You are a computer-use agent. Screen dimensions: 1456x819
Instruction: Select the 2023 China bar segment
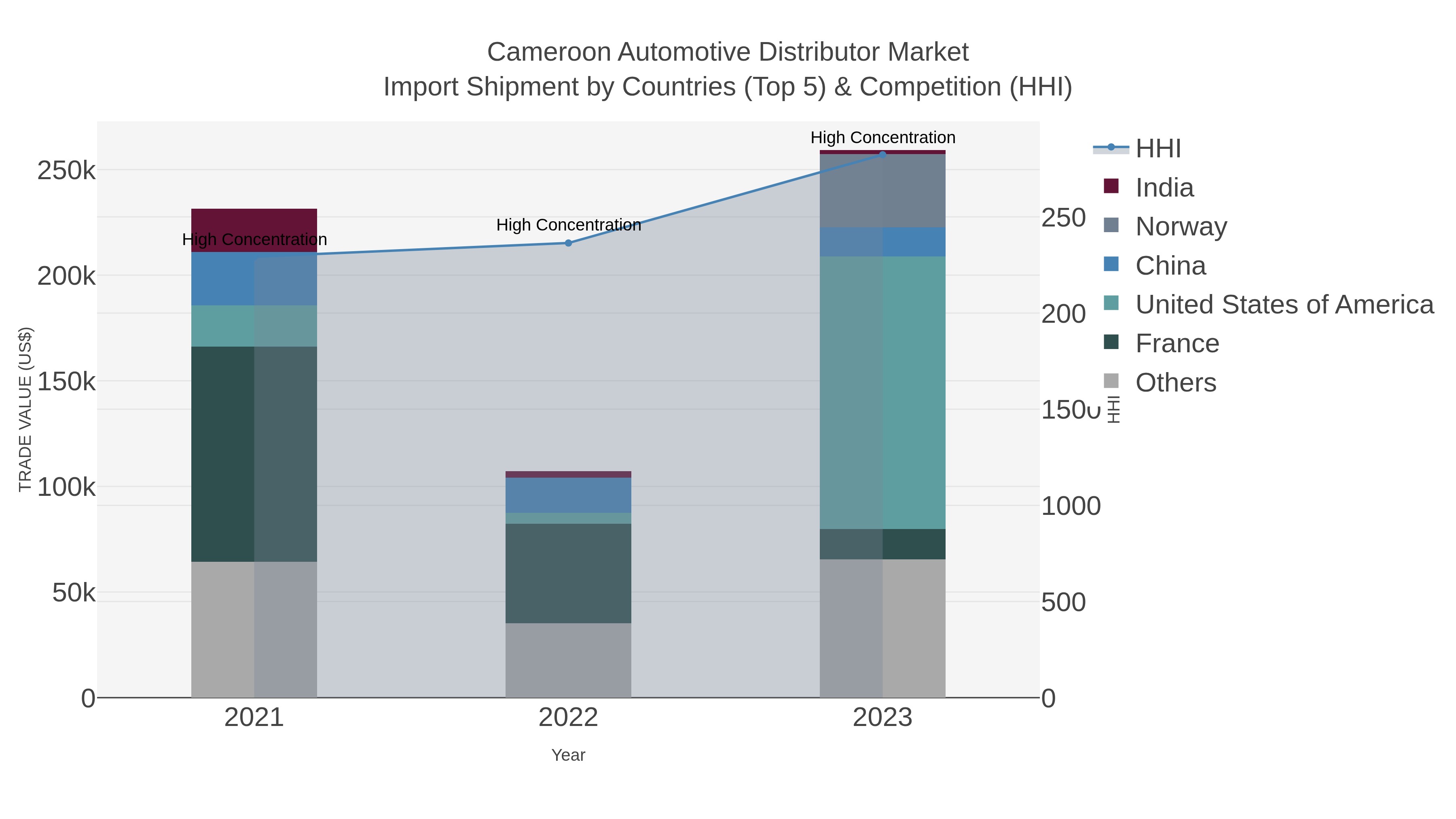click(883, 242)
